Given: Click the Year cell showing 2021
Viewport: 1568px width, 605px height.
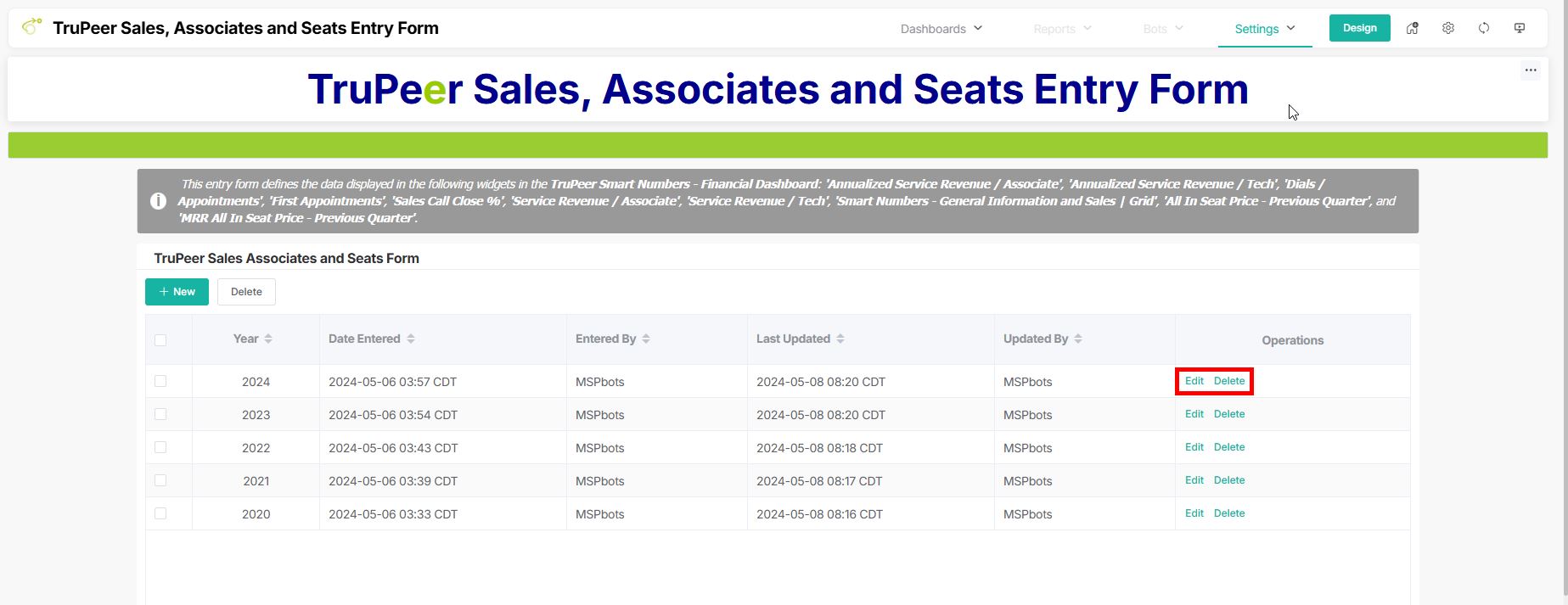Looking at the screenshot, I should tap(256, 481).
